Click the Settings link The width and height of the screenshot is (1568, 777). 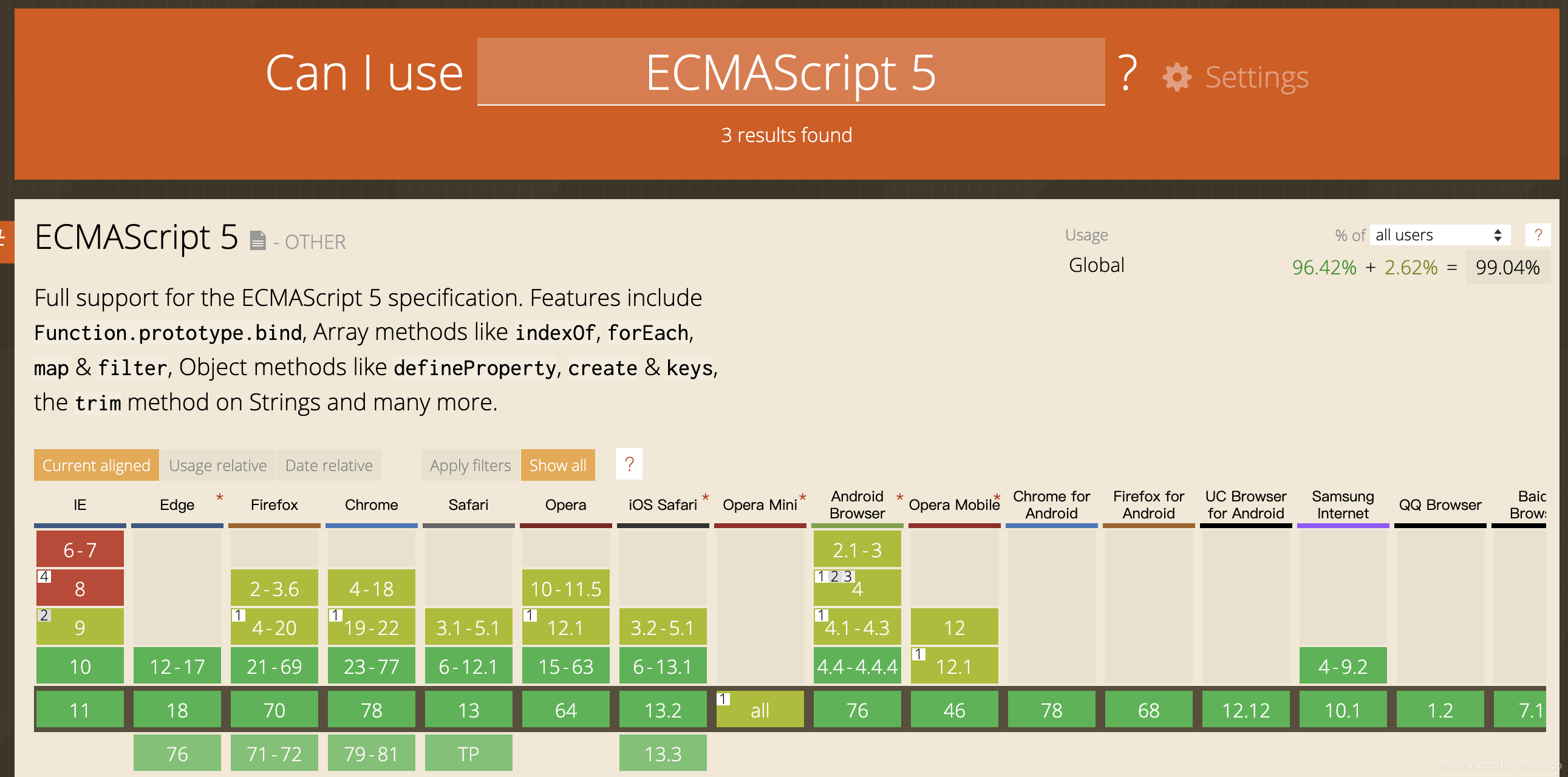point(1256,78)
